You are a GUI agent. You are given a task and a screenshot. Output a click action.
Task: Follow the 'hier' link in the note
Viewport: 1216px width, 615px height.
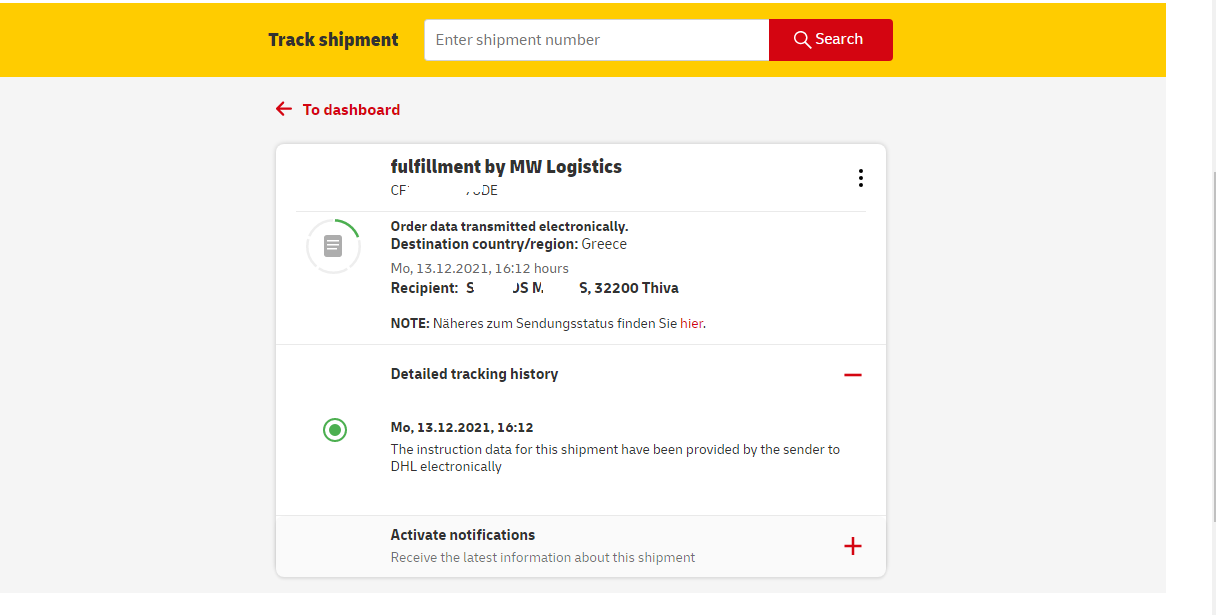691,324
